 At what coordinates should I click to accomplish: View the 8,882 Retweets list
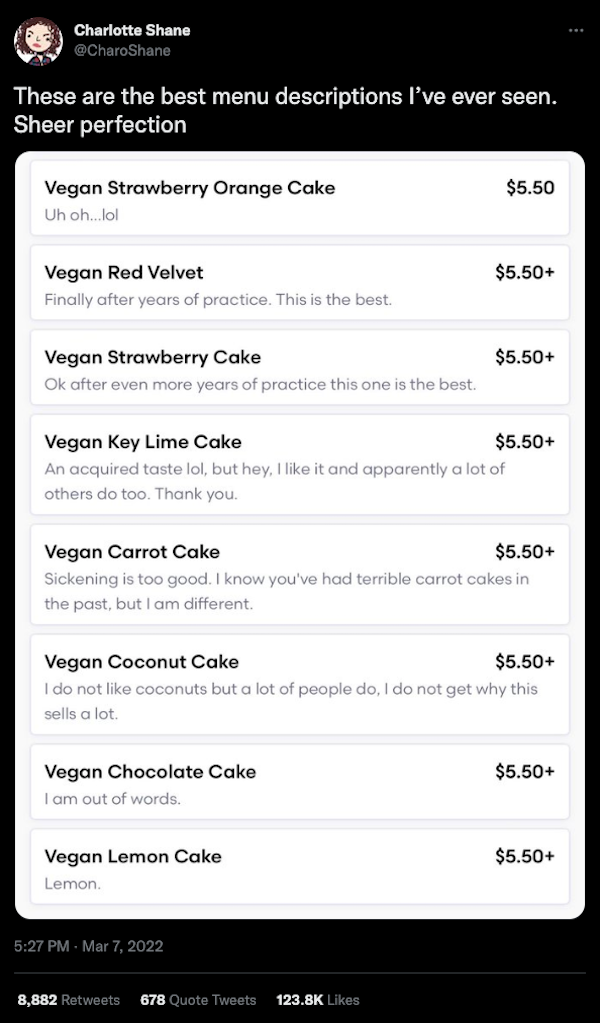point(69,999)
